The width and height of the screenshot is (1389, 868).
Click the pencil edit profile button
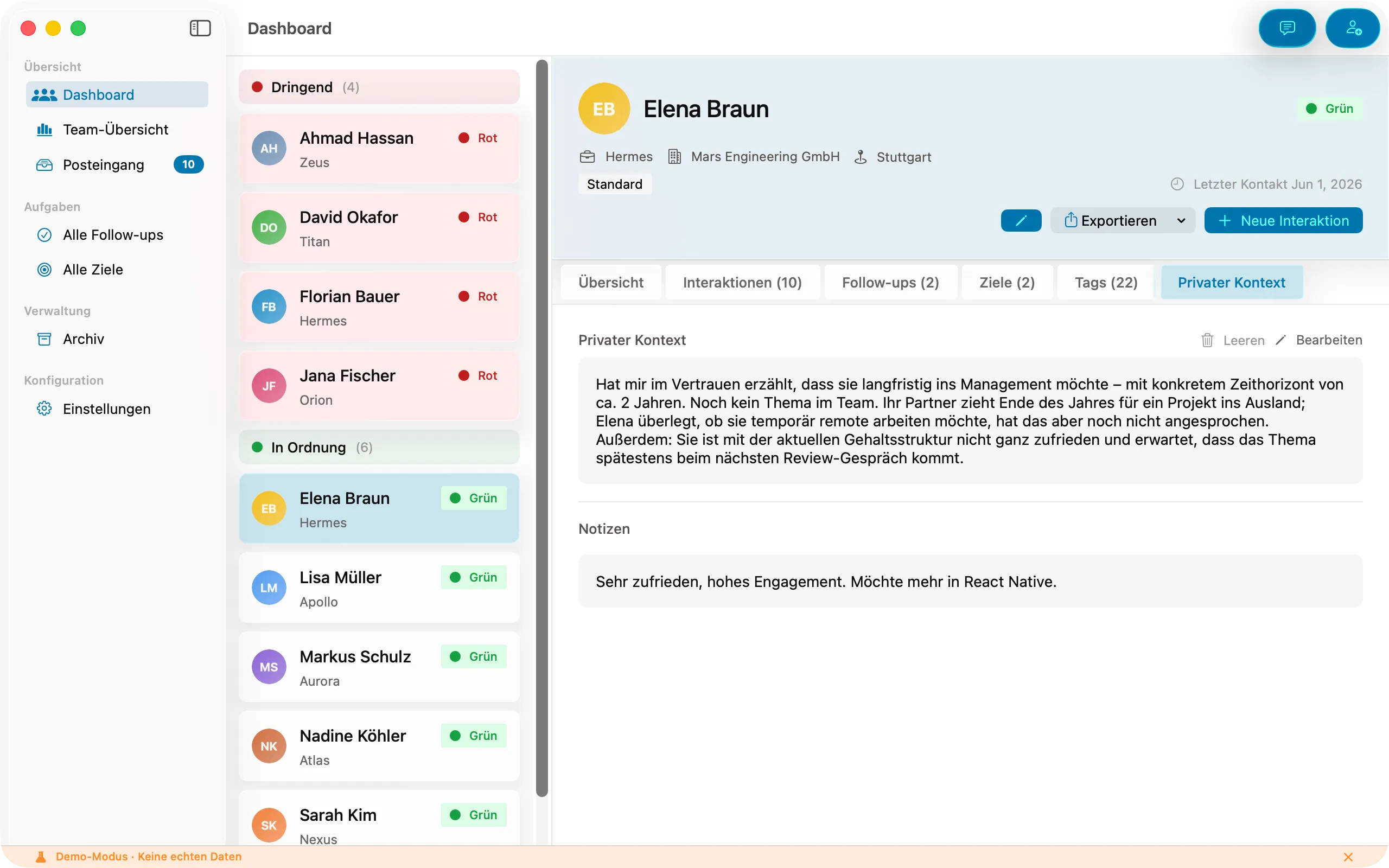pos(1021,220)
